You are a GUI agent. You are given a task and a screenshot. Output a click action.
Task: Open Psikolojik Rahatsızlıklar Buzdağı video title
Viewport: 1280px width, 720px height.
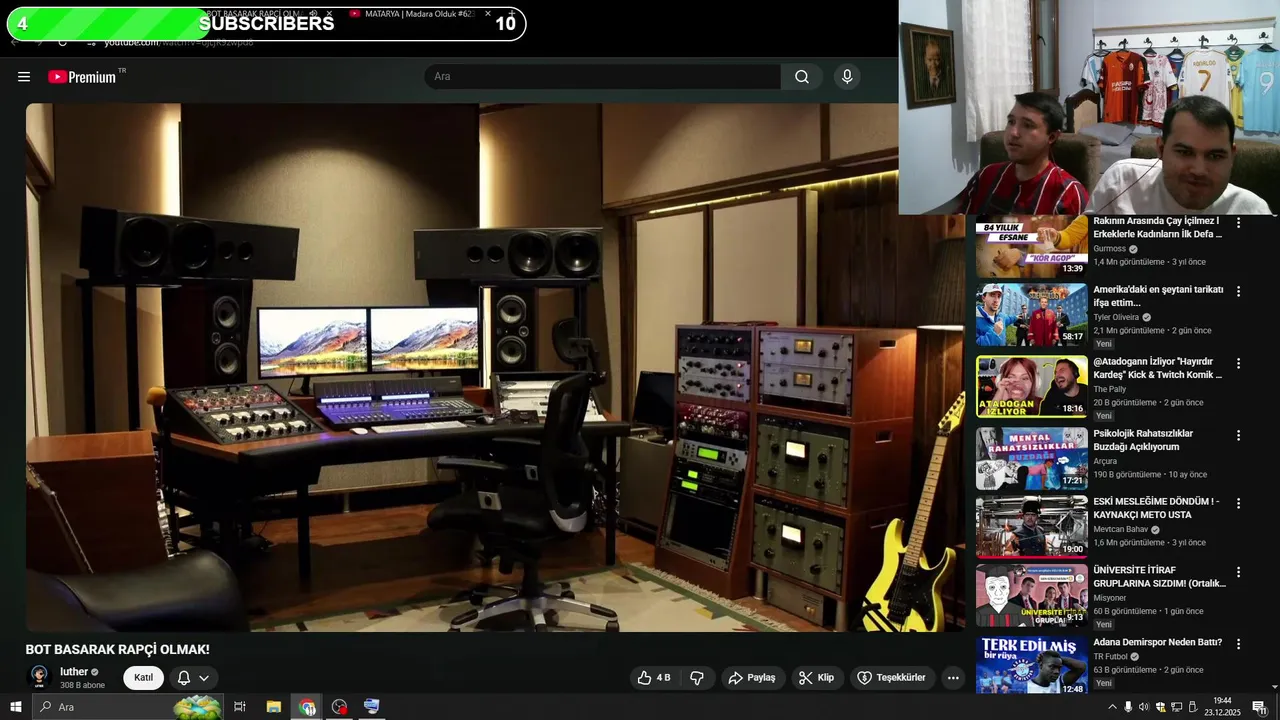point(1143,440)
